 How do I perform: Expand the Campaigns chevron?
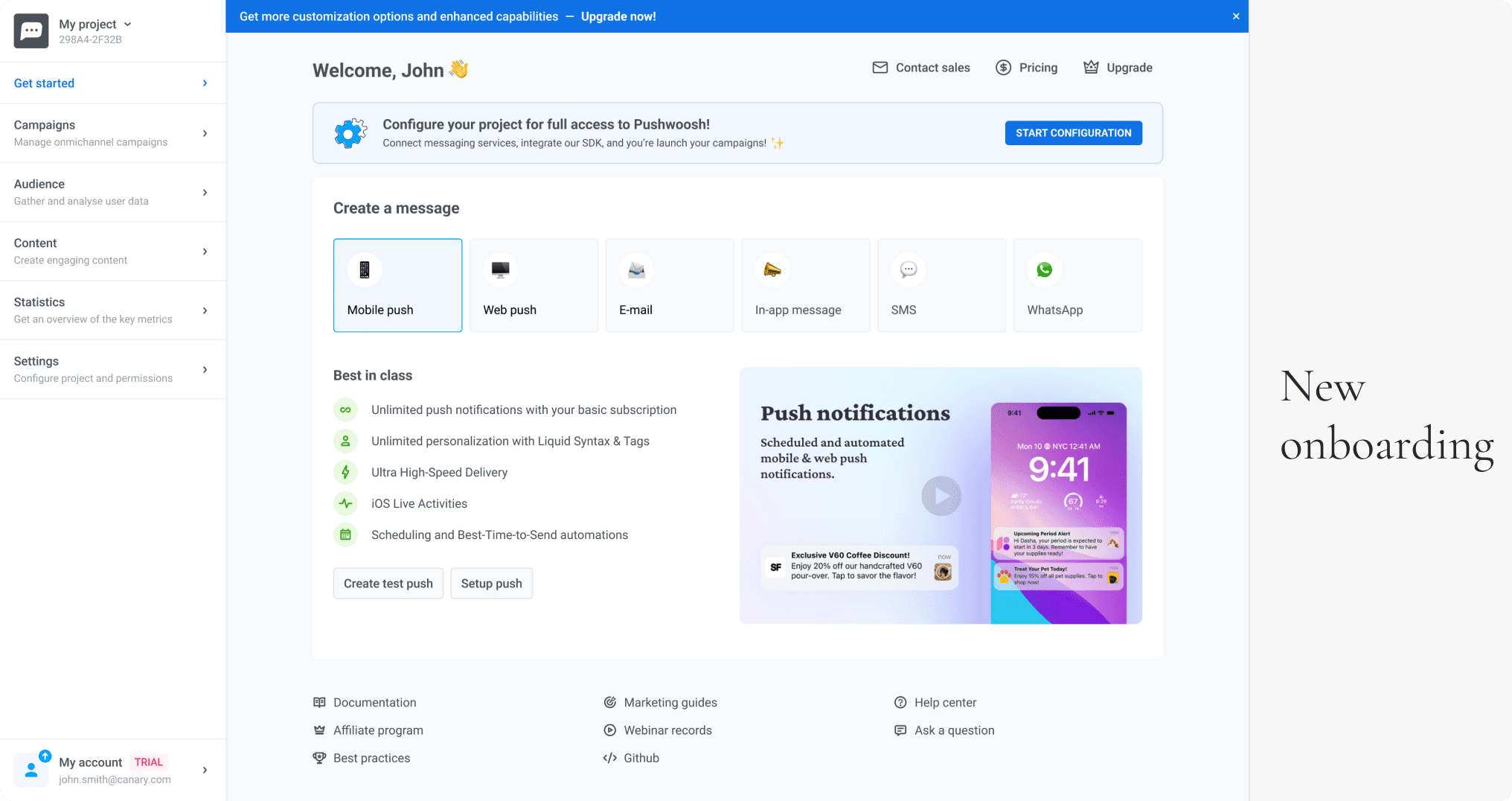click(205, 133)
